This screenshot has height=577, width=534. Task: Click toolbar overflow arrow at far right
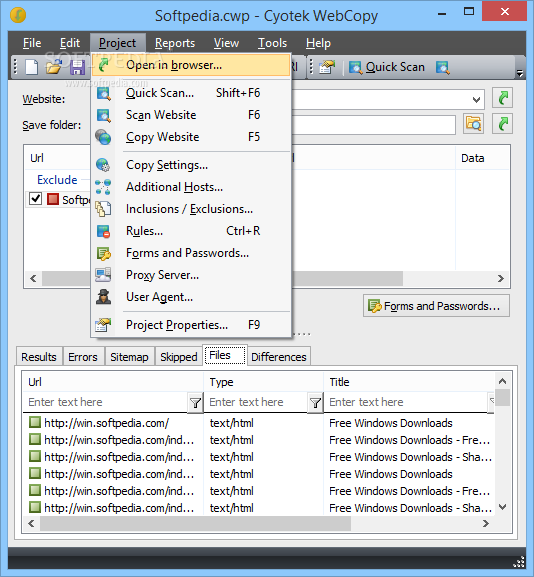point(520,73)
